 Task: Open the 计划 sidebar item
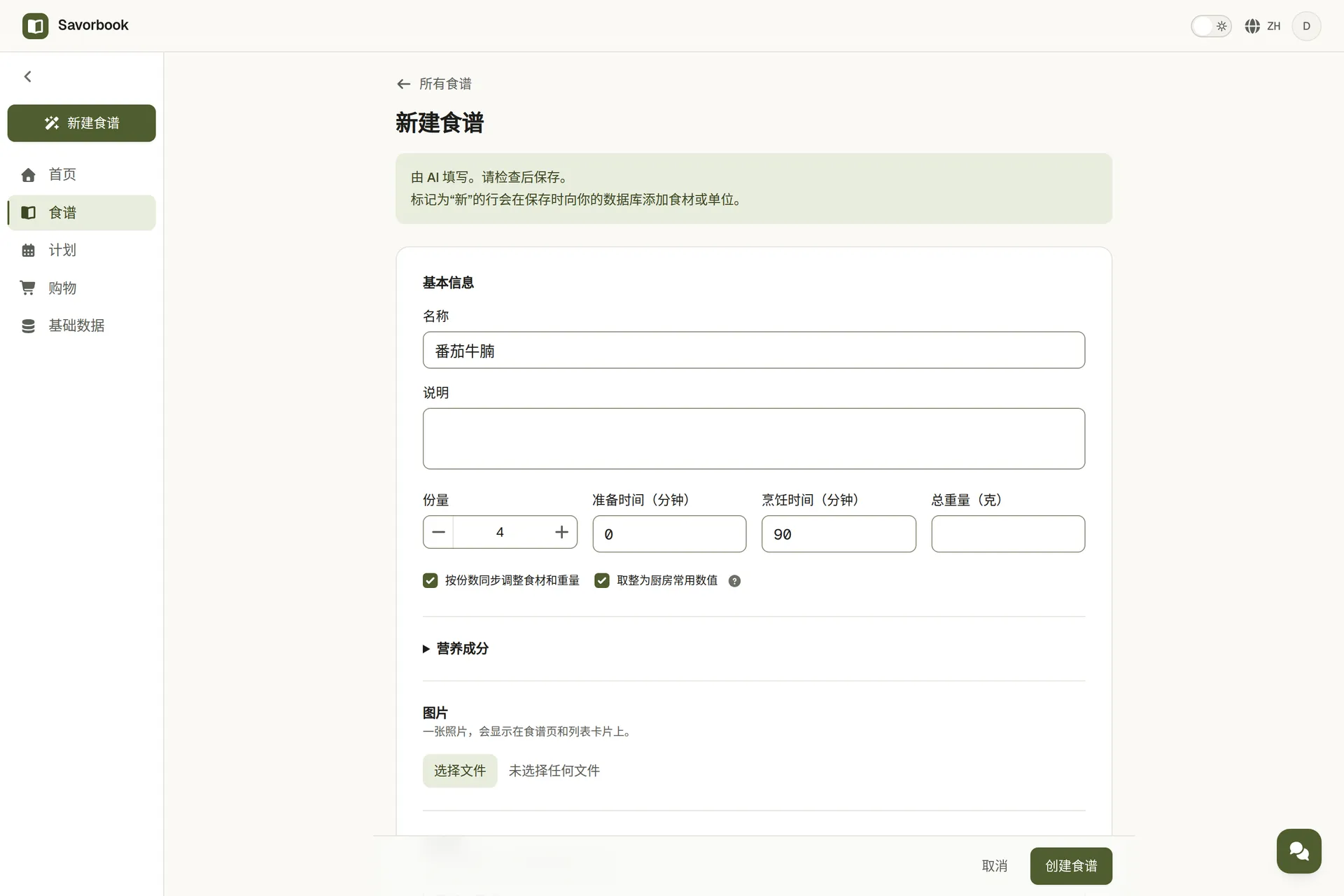(x=82, y=250)
